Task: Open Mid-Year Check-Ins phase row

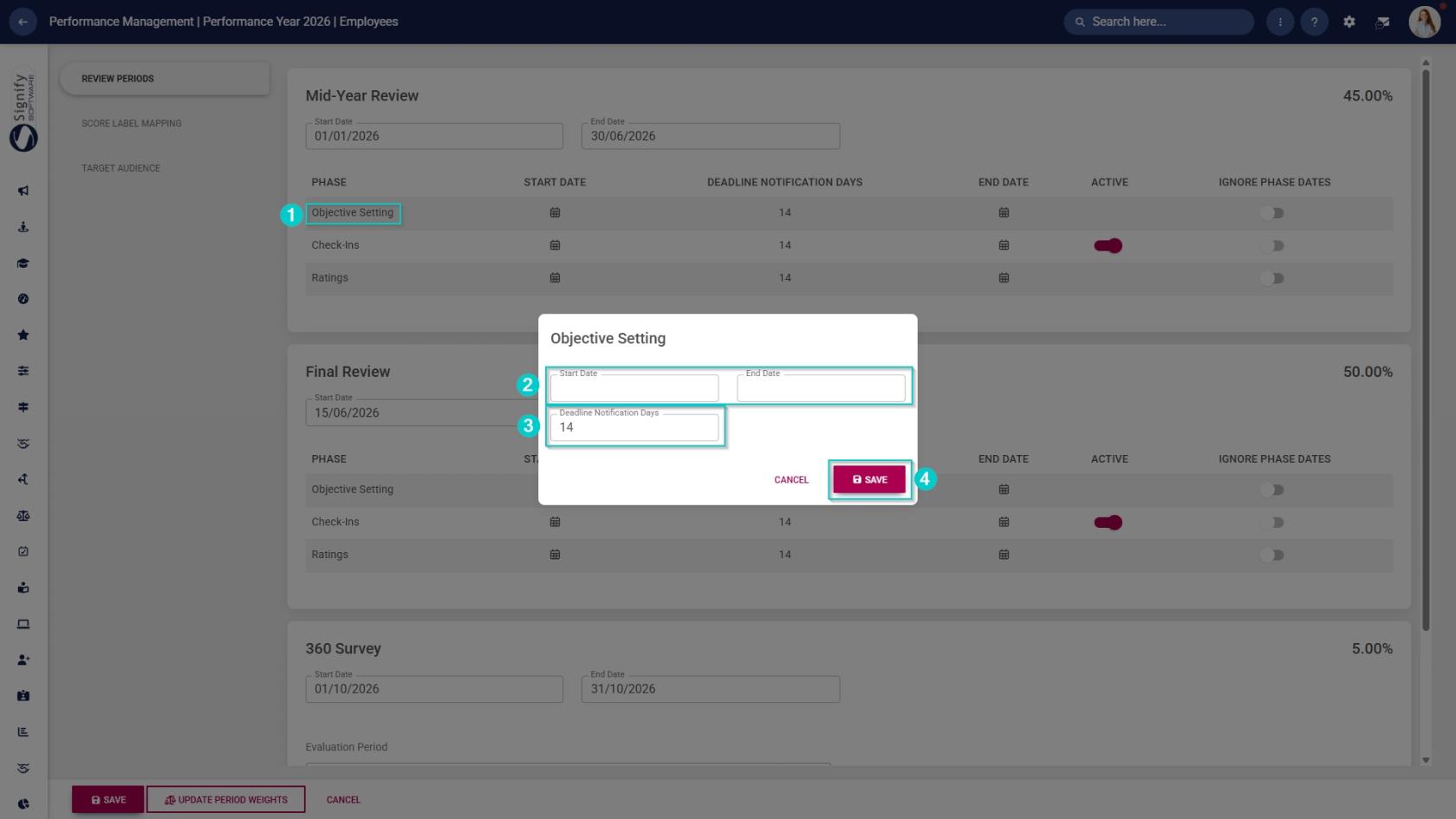Action: pyautogui.click(x=335, y=245)
